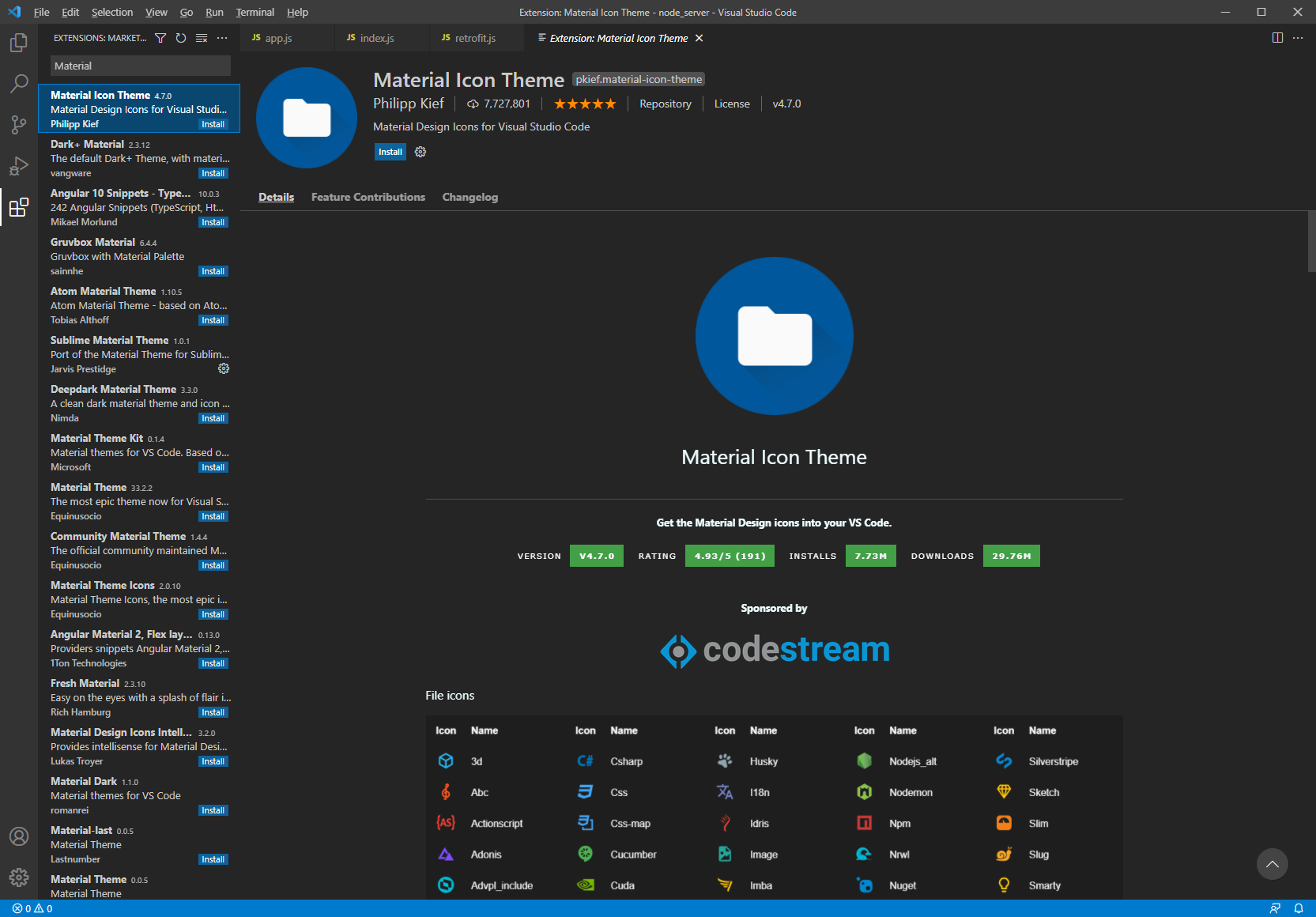Open the notifications bell
This screenshot has height=917, width=1316.
click(1299, 908)
